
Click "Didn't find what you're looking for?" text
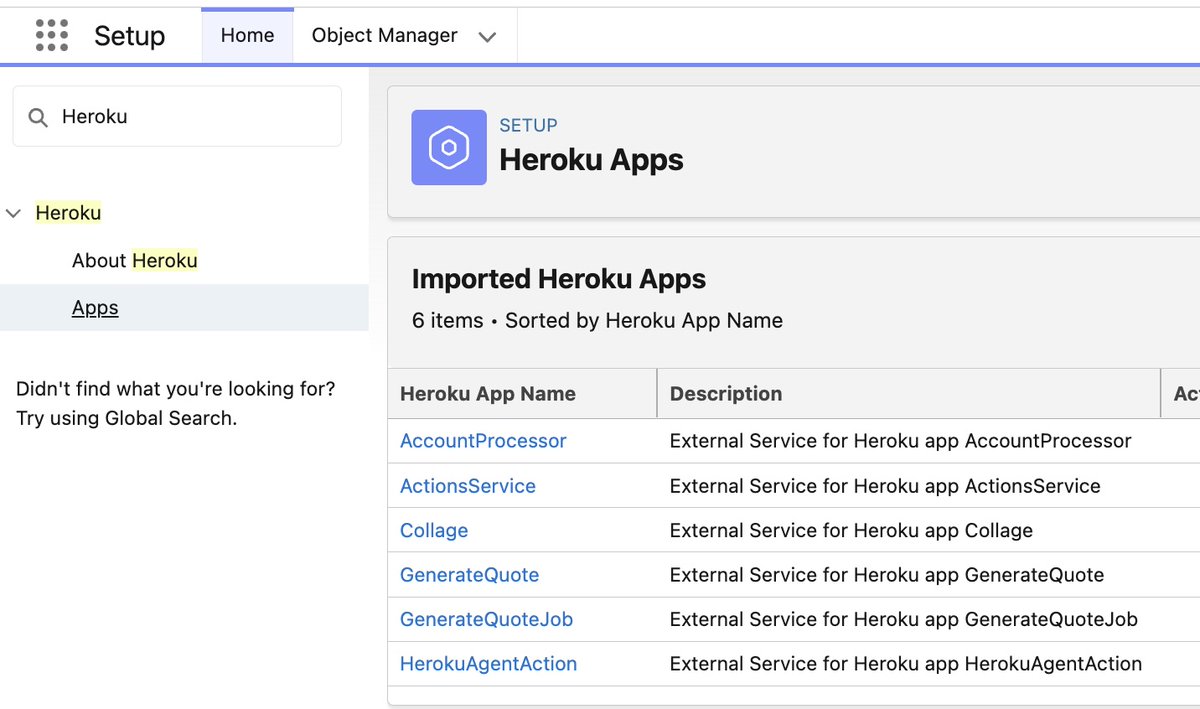click(x=176, y=389)
